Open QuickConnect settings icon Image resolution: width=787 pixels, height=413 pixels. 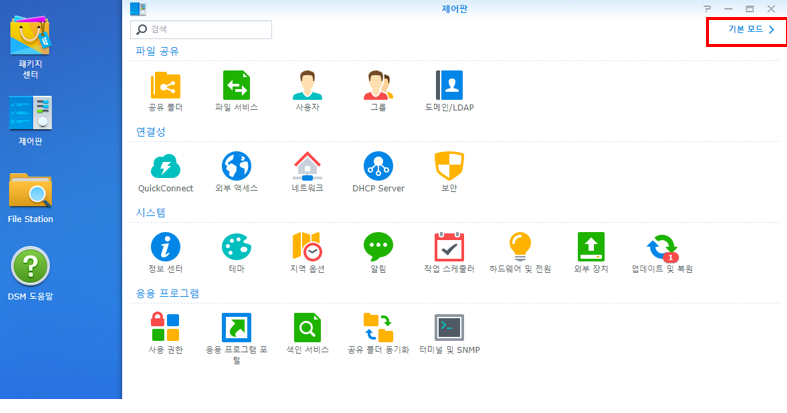(166, 166)
